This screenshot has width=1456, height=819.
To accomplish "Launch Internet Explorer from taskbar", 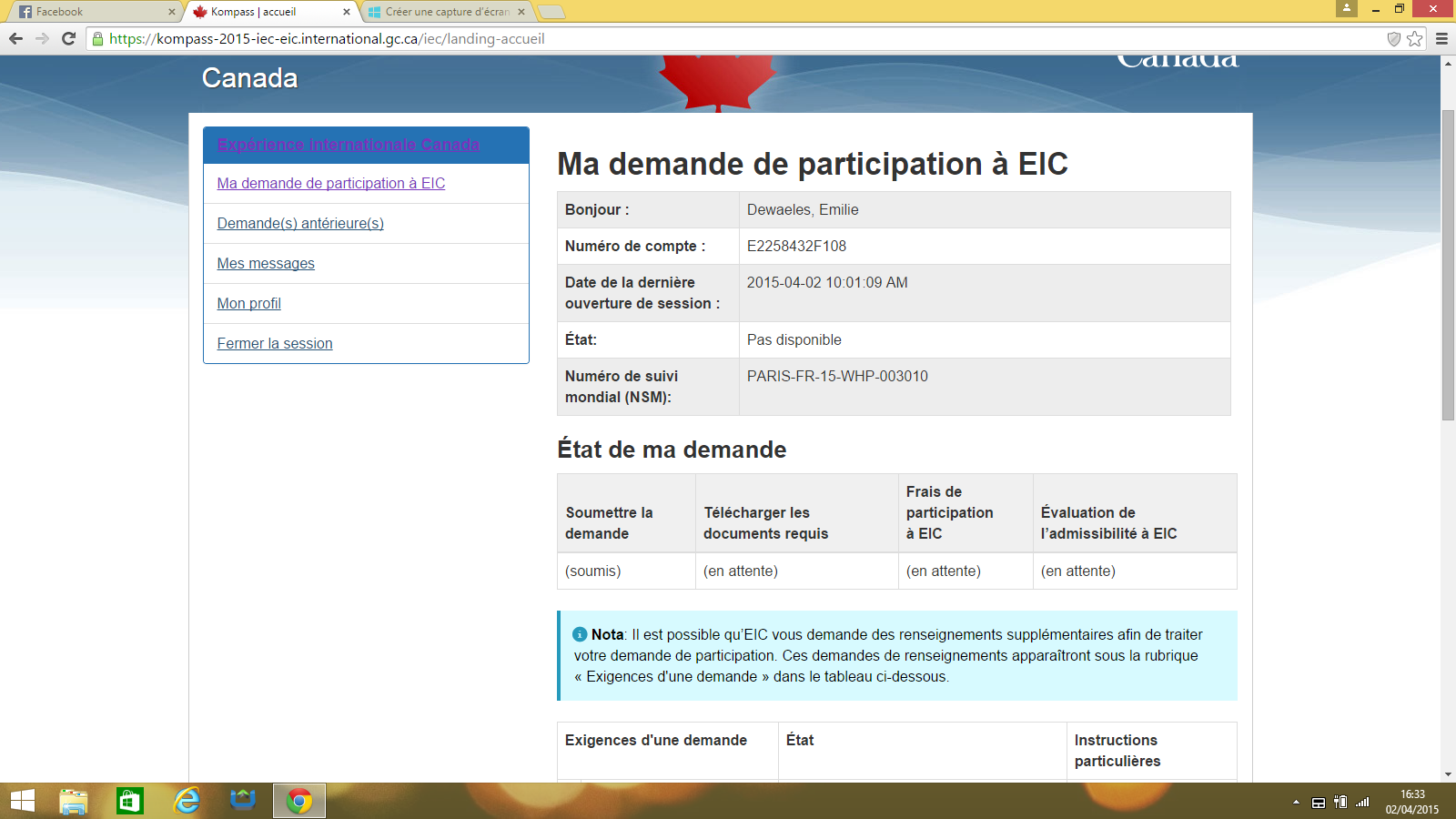I will [187, 801].
